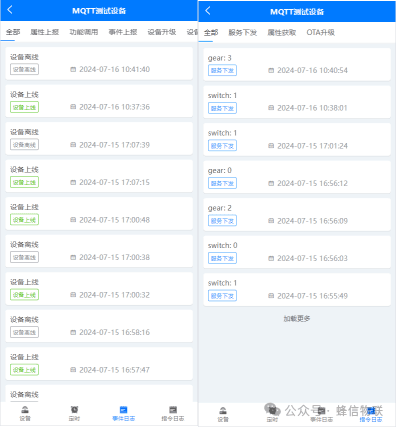Click the calendar icon beside 2024-07-15 16:58:16
This screenshot has width=396, height=427.
pyautogui.click(x=73, y=332)
